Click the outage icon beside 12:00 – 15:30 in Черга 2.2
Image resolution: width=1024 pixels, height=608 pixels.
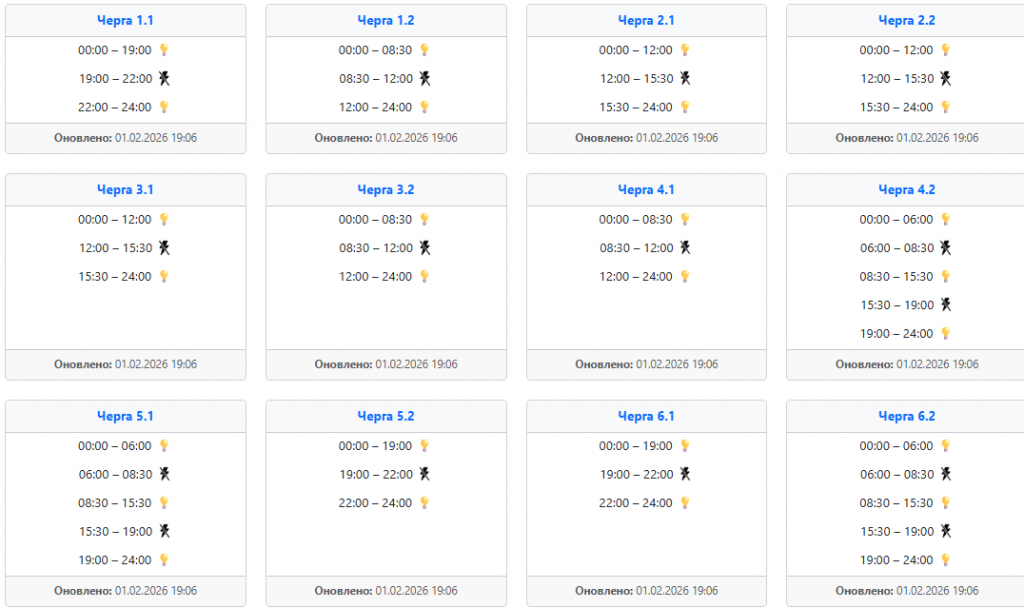coord(945,78)
